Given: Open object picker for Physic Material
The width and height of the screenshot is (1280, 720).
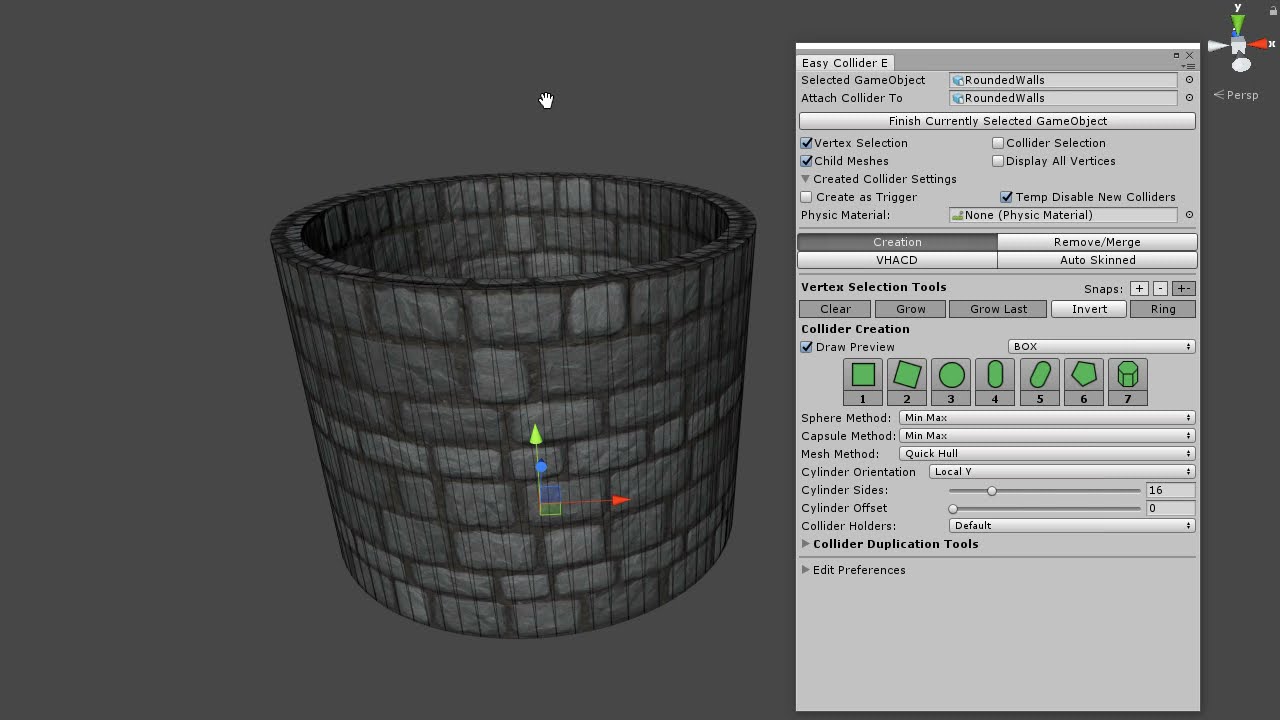Looking at the screenshot, I should (x=1189, y=215).
